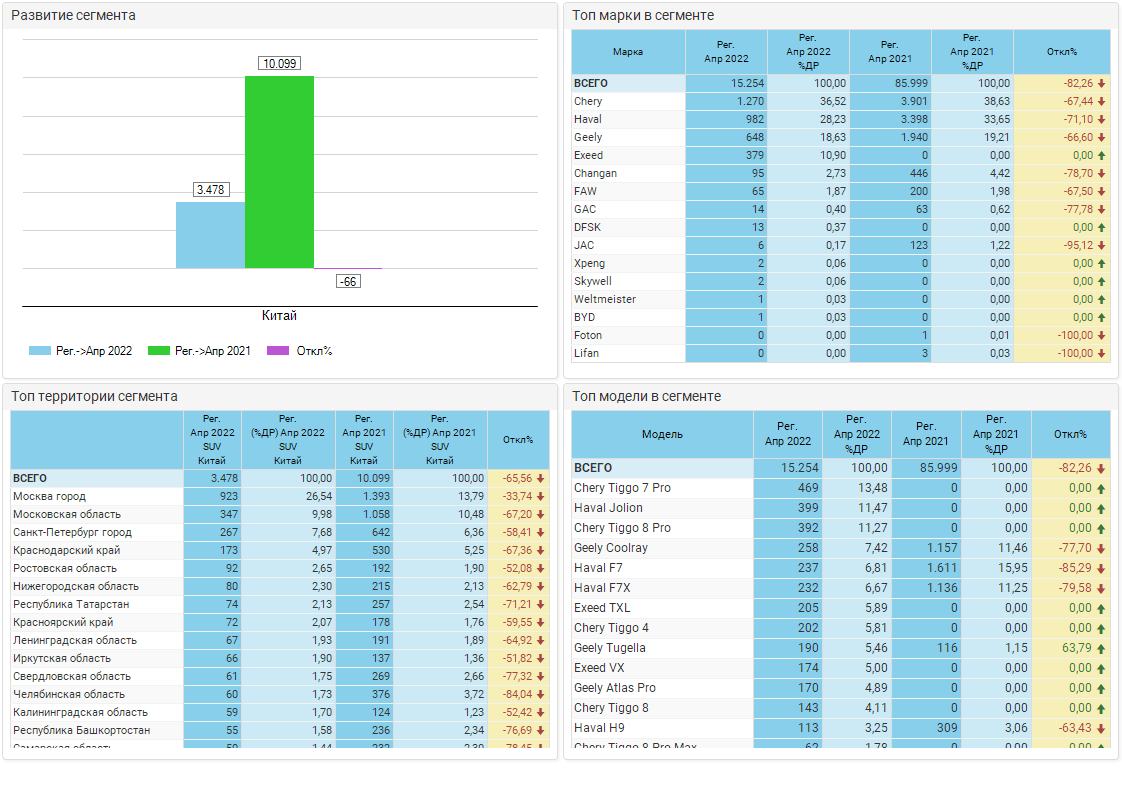Click the red down arrow in Chery brand row
This screenshot has width=1122, height=793.
[x=1101, y=102]
